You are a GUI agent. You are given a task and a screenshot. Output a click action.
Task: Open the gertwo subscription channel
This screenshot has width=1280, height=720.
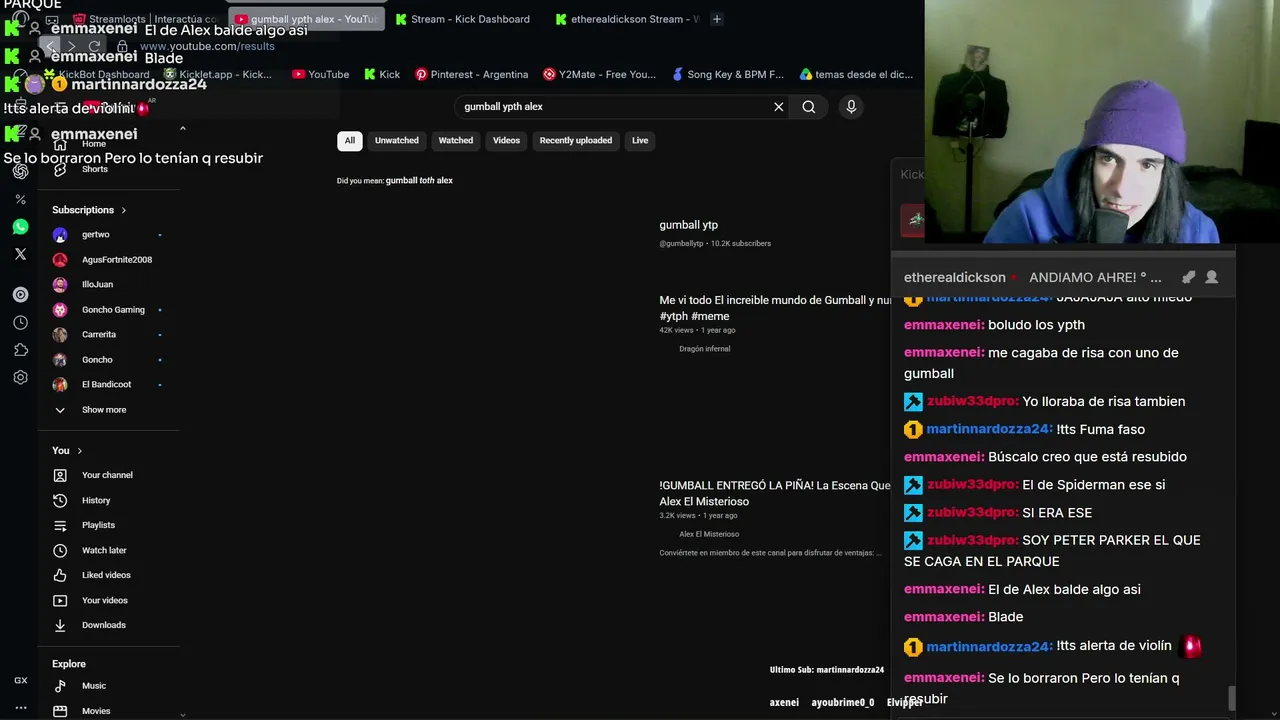(x=96, y=235)
